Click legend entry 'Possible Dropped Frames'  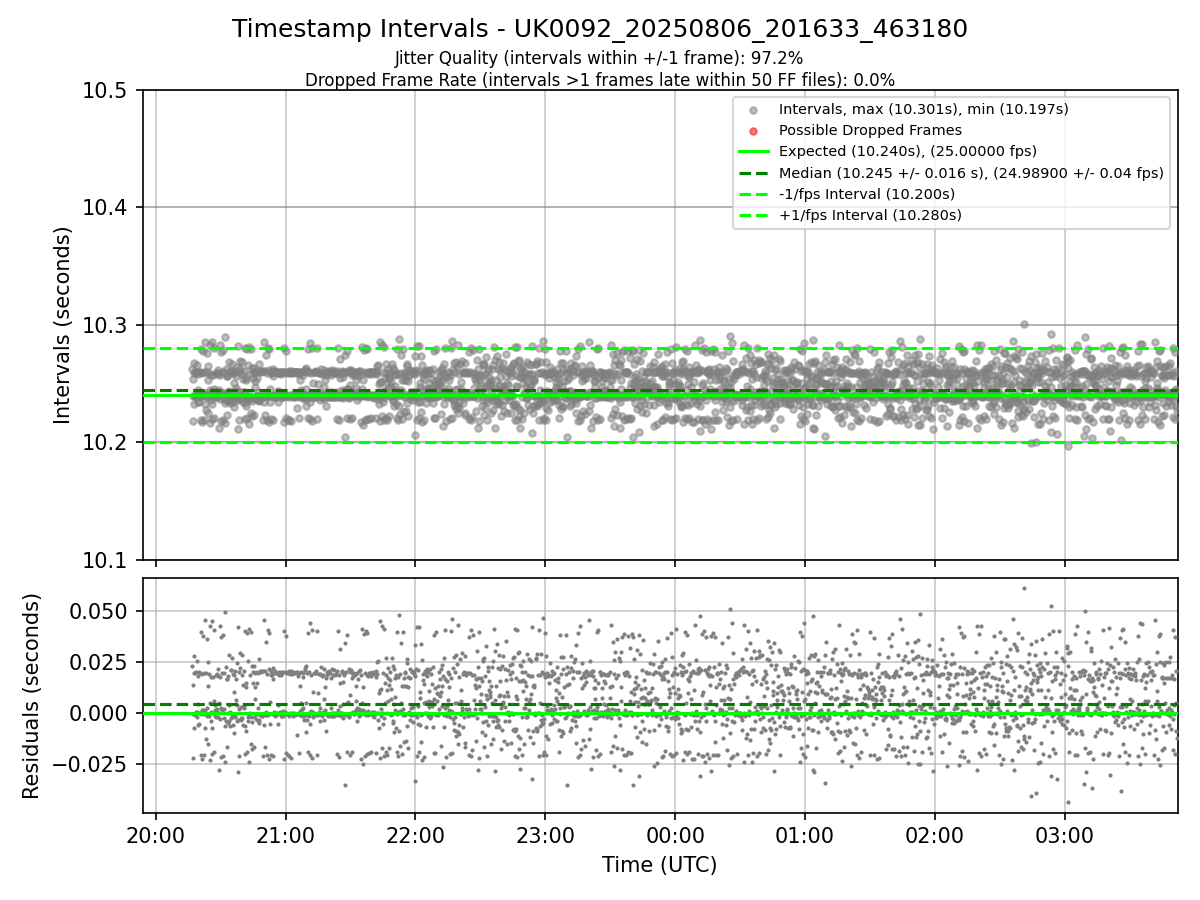[870, 130]
